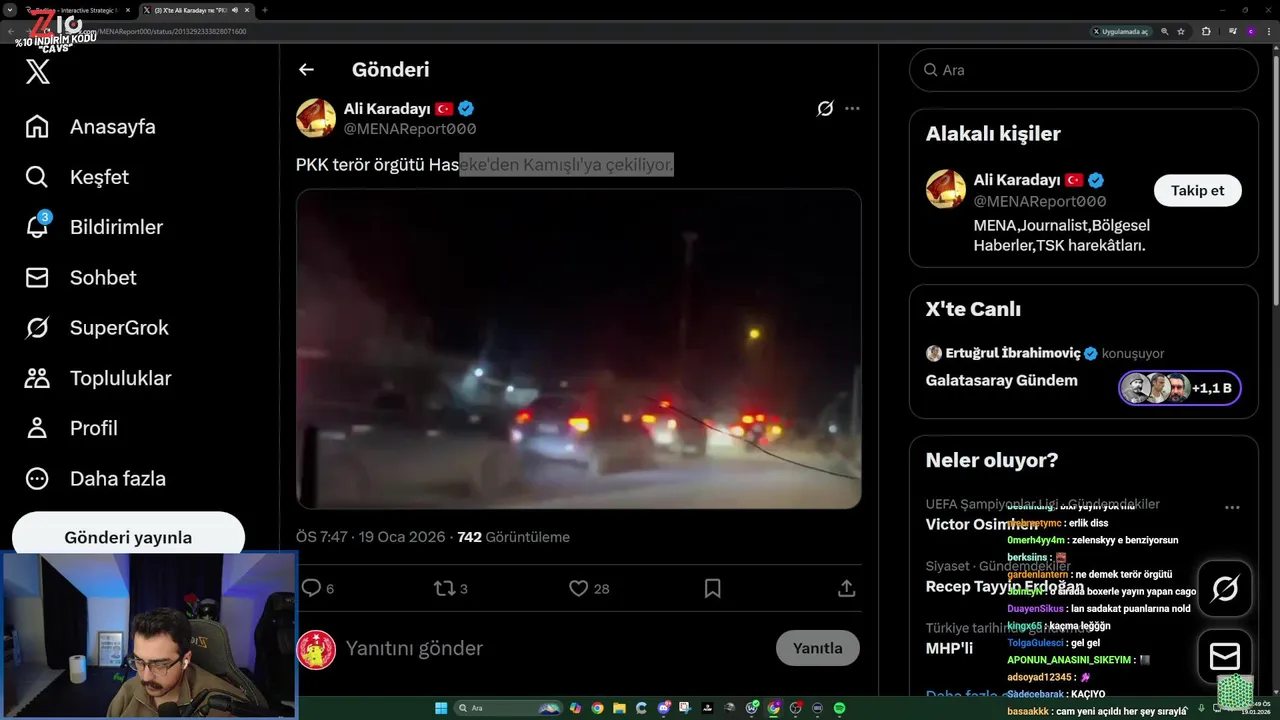
Task: Bookmark the post
Action: coord(712,588)
